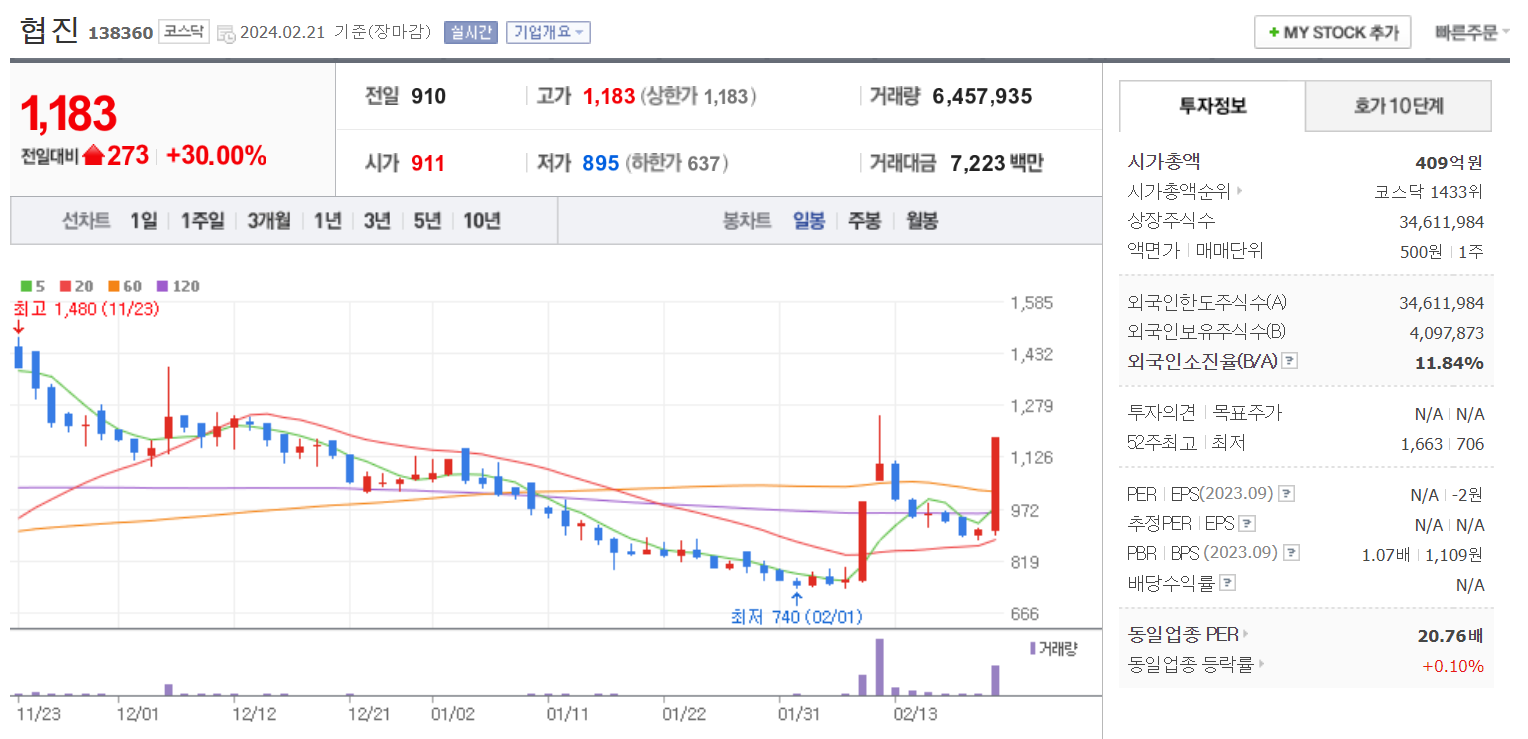
Task: Click the +30.00% change rate
Action: [217, 156]
